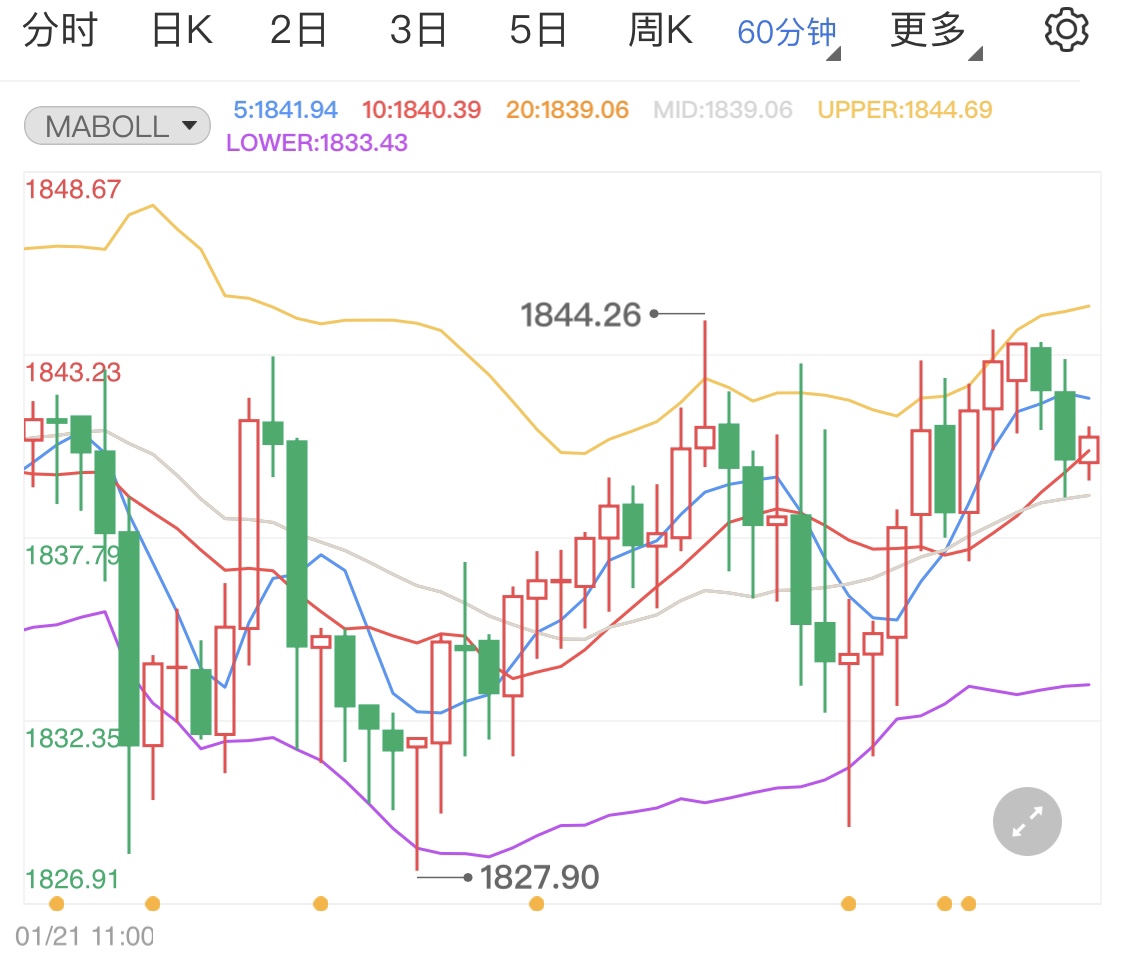Click the 1843.23 axis price label

click(x=73, y=372)
